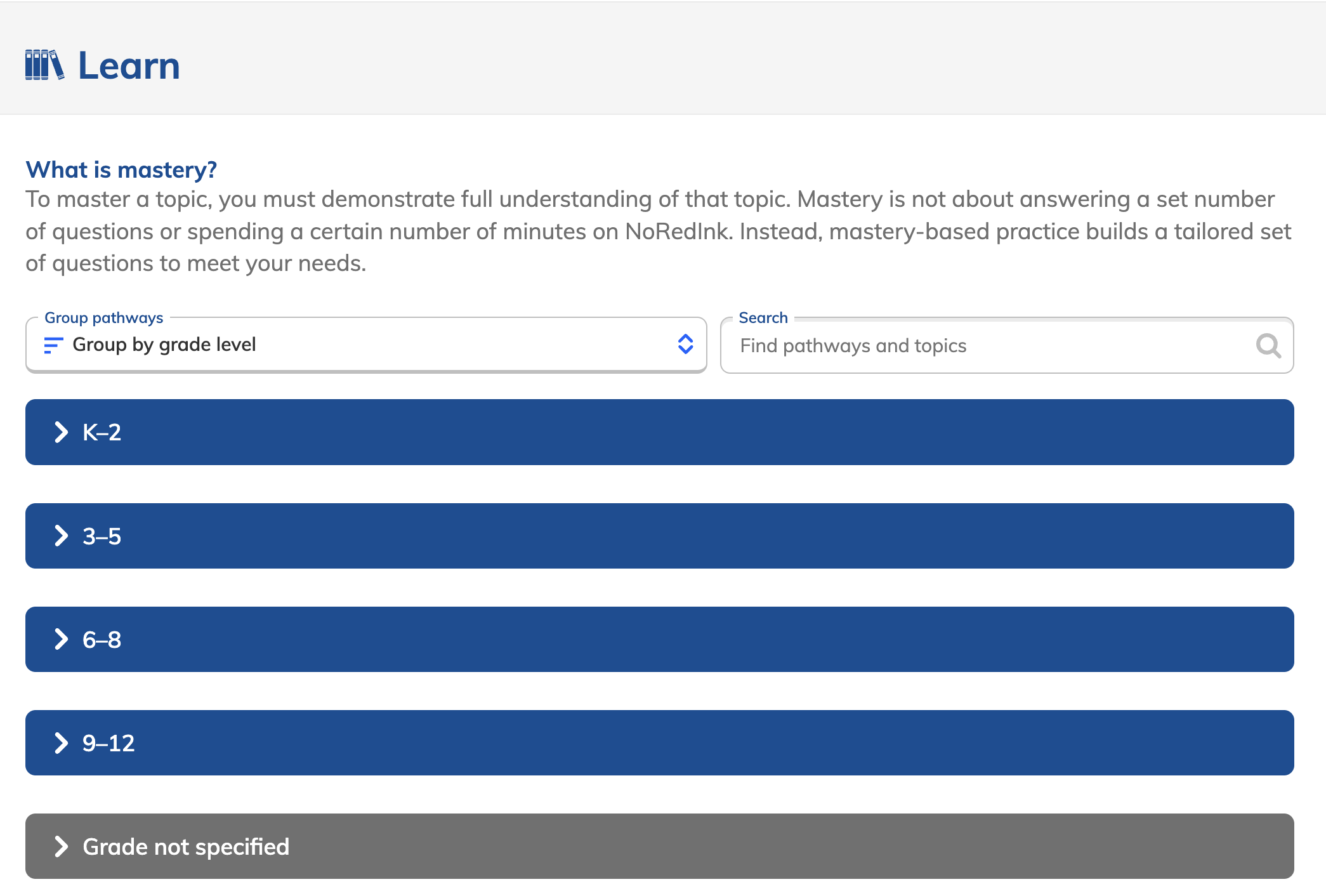The height and width of the screenshot is (896, 1326).
Task: Focus the Find pathways and topics field
Action: pyautogui.click(x=1007, y=345)
